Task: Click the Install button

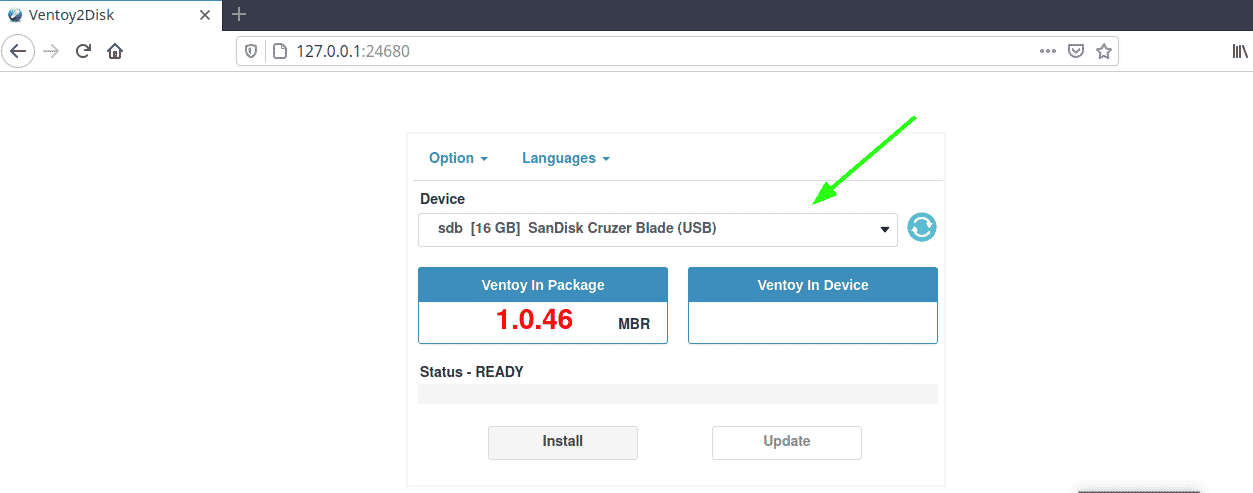Action: [x=563, y=442]
